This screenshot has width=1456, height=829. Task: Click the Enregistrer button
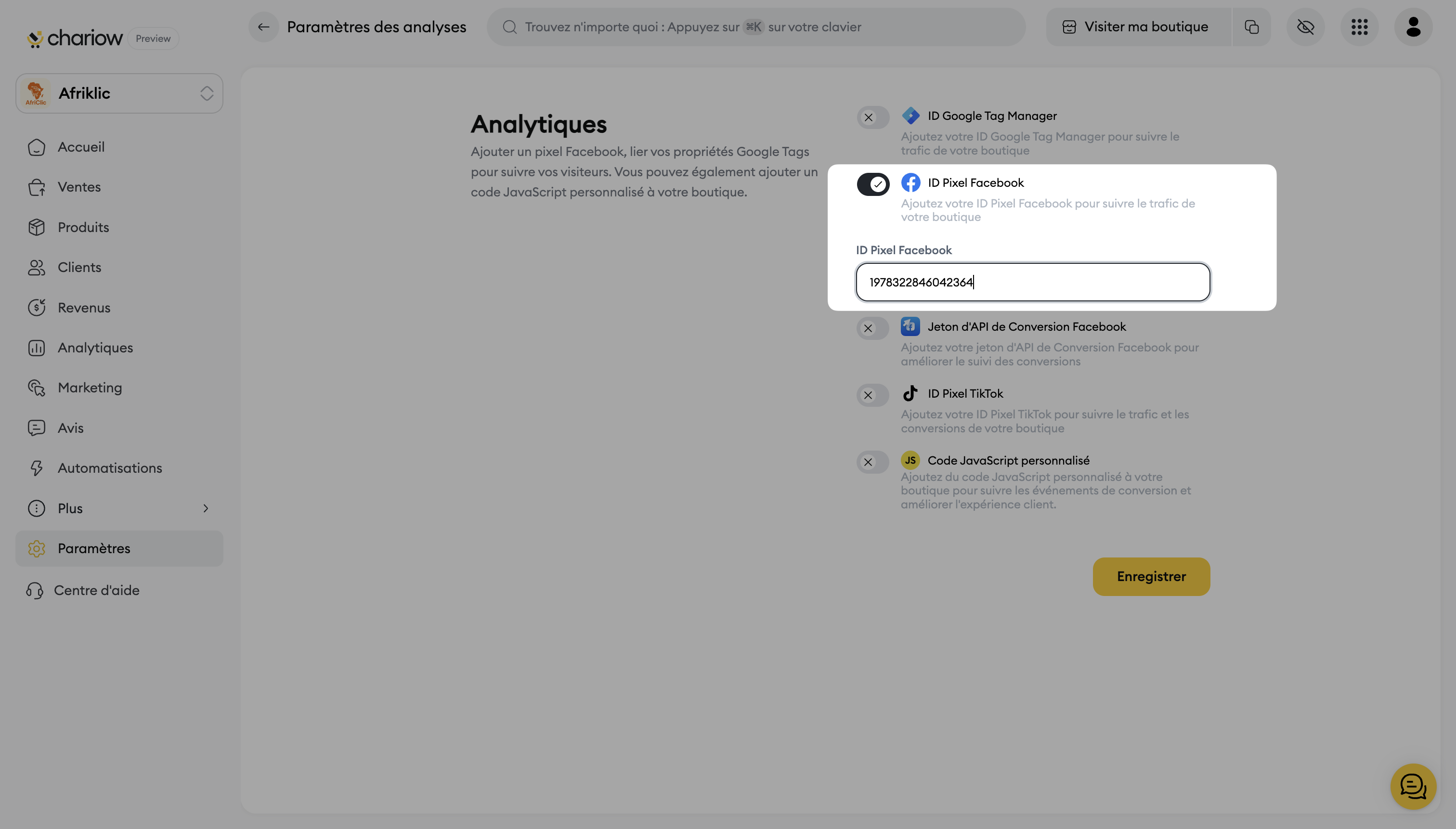pos(1151,576)
